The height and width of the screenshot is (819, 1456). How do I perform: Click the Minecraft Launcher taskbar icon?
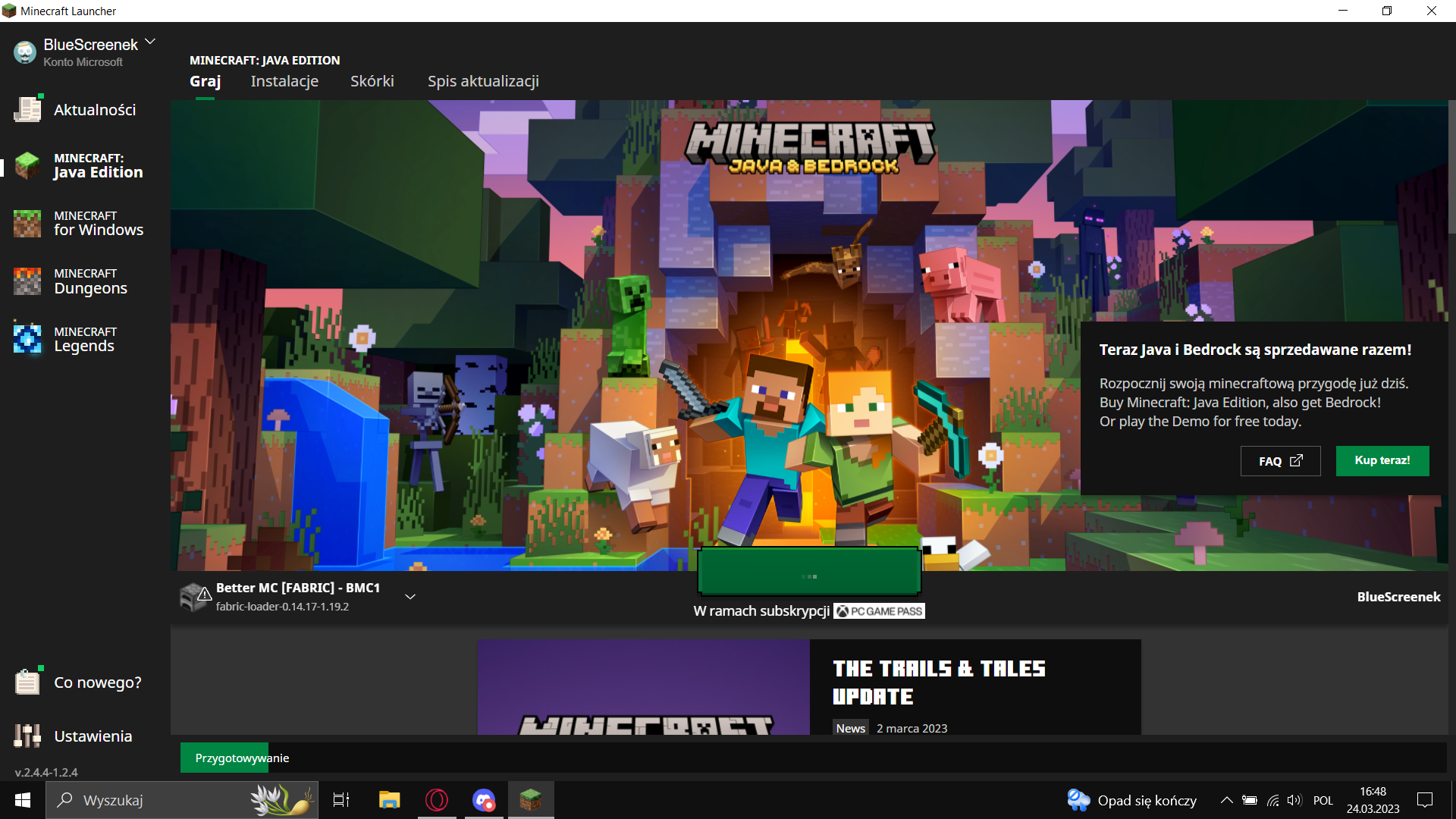(531, 799)
